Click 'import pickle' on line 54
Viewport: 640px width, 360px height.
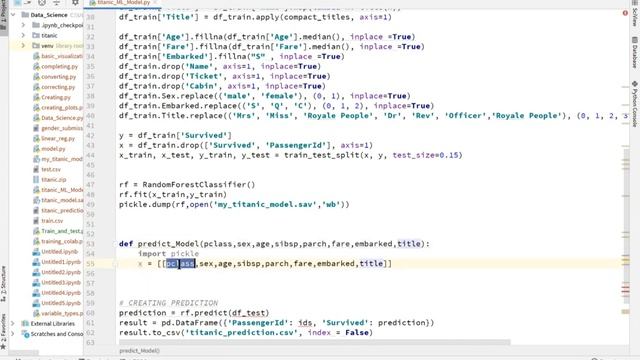tap(168, 253)
